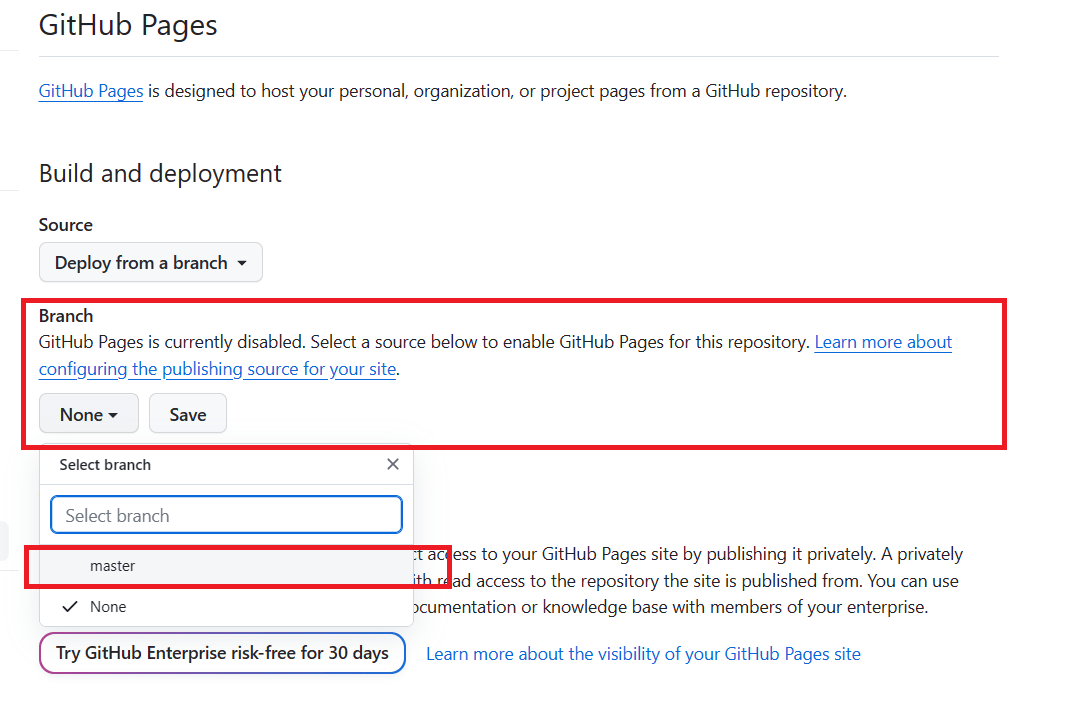
Task: Open the configuring the publishing source link
Action: tap(217, 369)
